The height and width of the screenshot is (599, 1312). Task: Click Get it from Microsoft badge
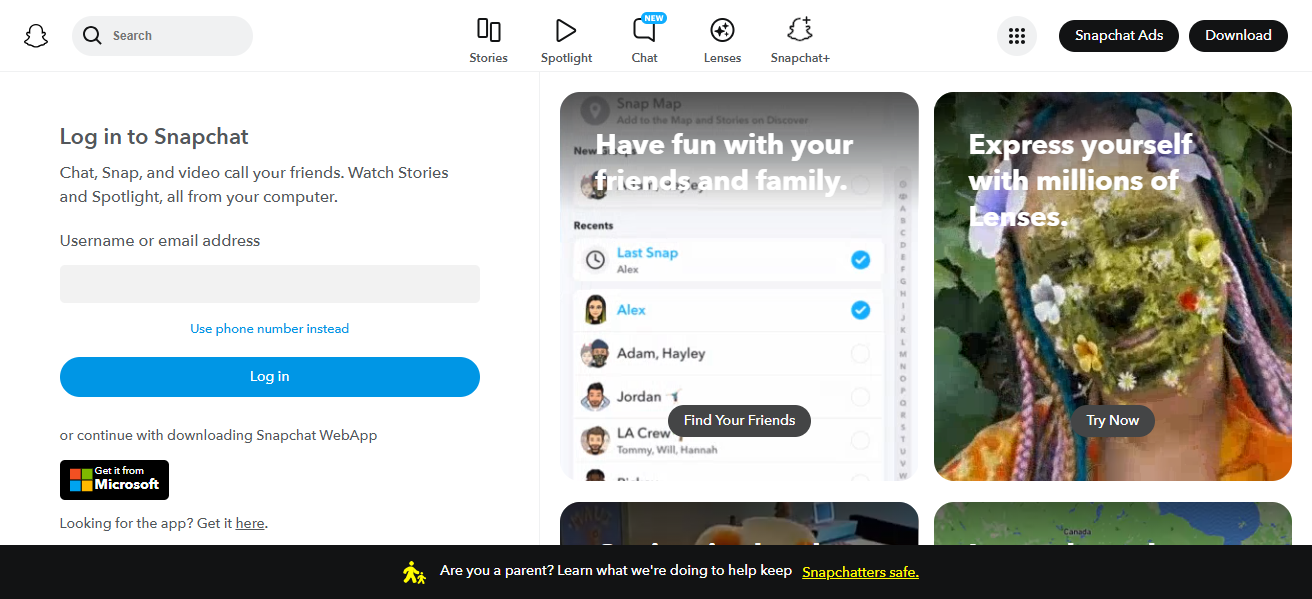click(114, 480)
